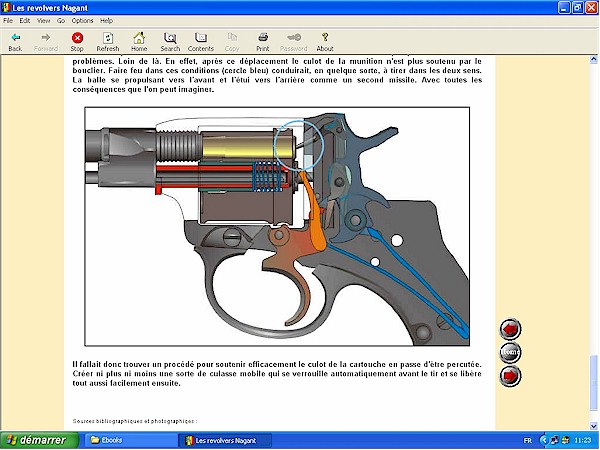Stop loading with the red Stop icon
The width and height of the screenshot is (600, 450).
(77, 42)
